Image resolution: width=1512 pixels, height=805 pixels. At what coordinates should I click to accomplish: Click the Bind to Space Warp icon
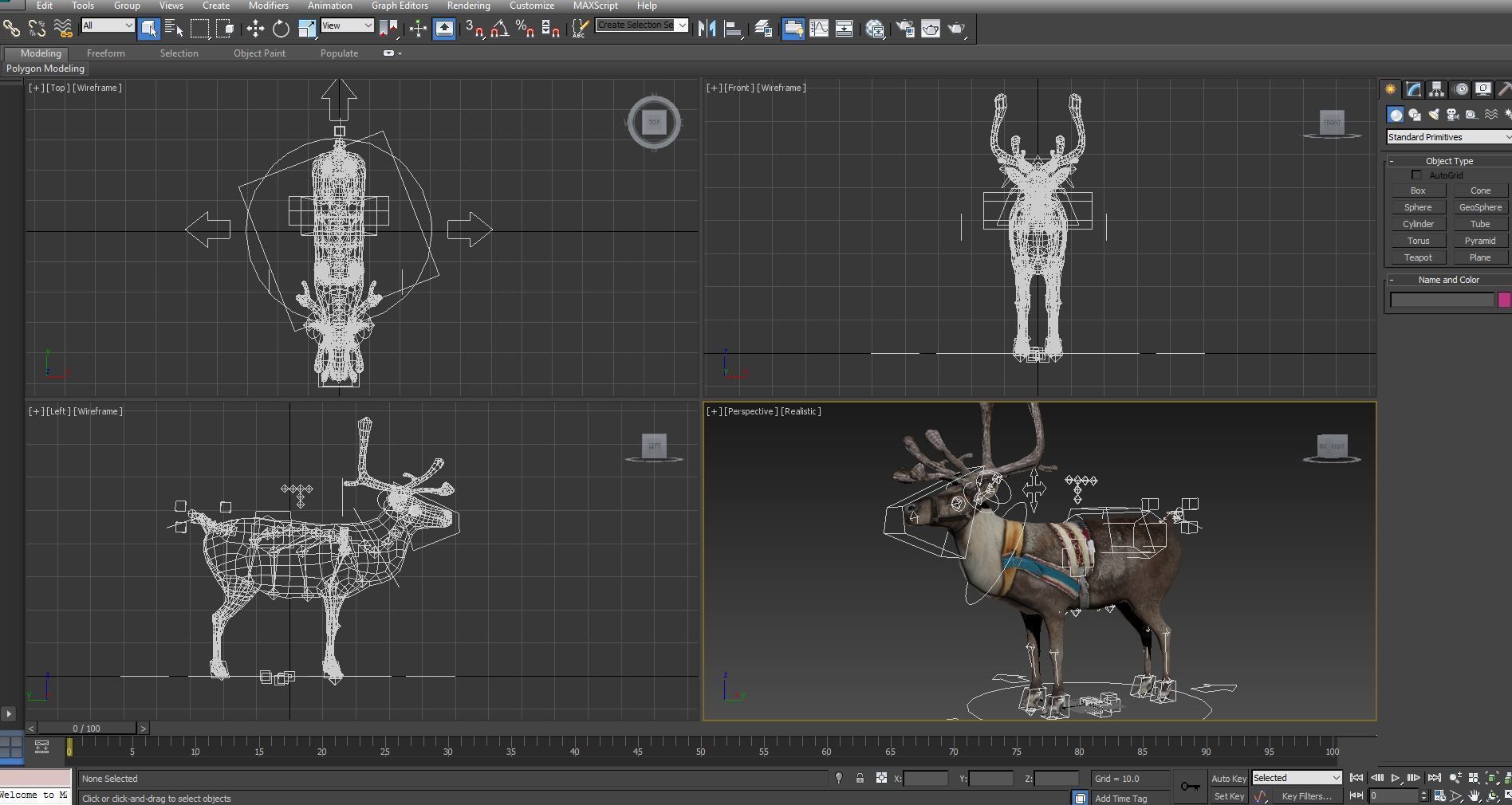[x=62, y=29]
